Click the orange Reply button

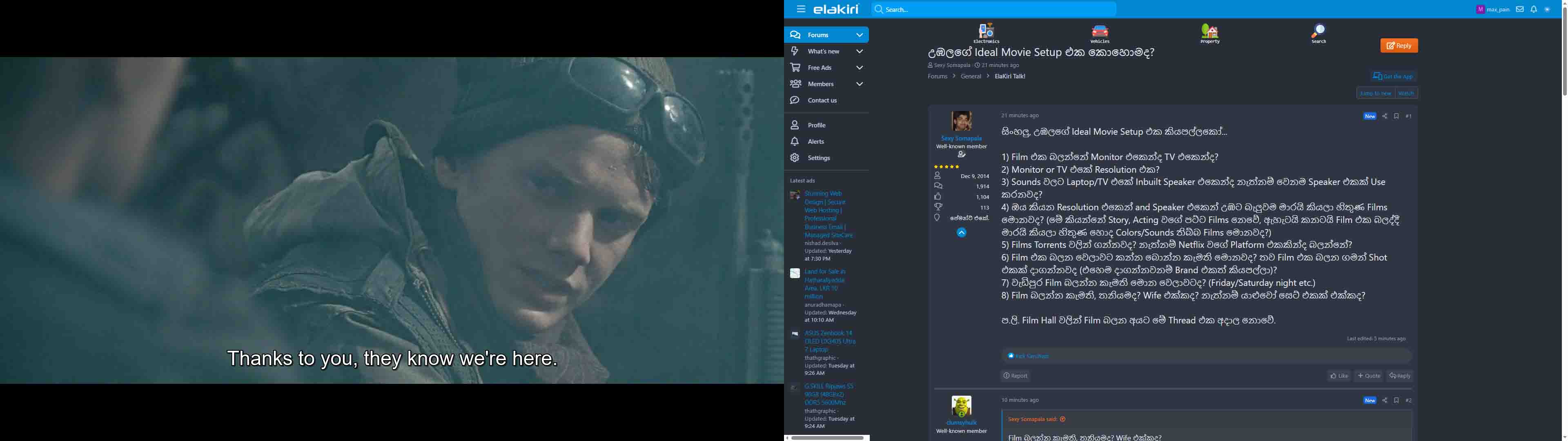(x=1399, y=46)
